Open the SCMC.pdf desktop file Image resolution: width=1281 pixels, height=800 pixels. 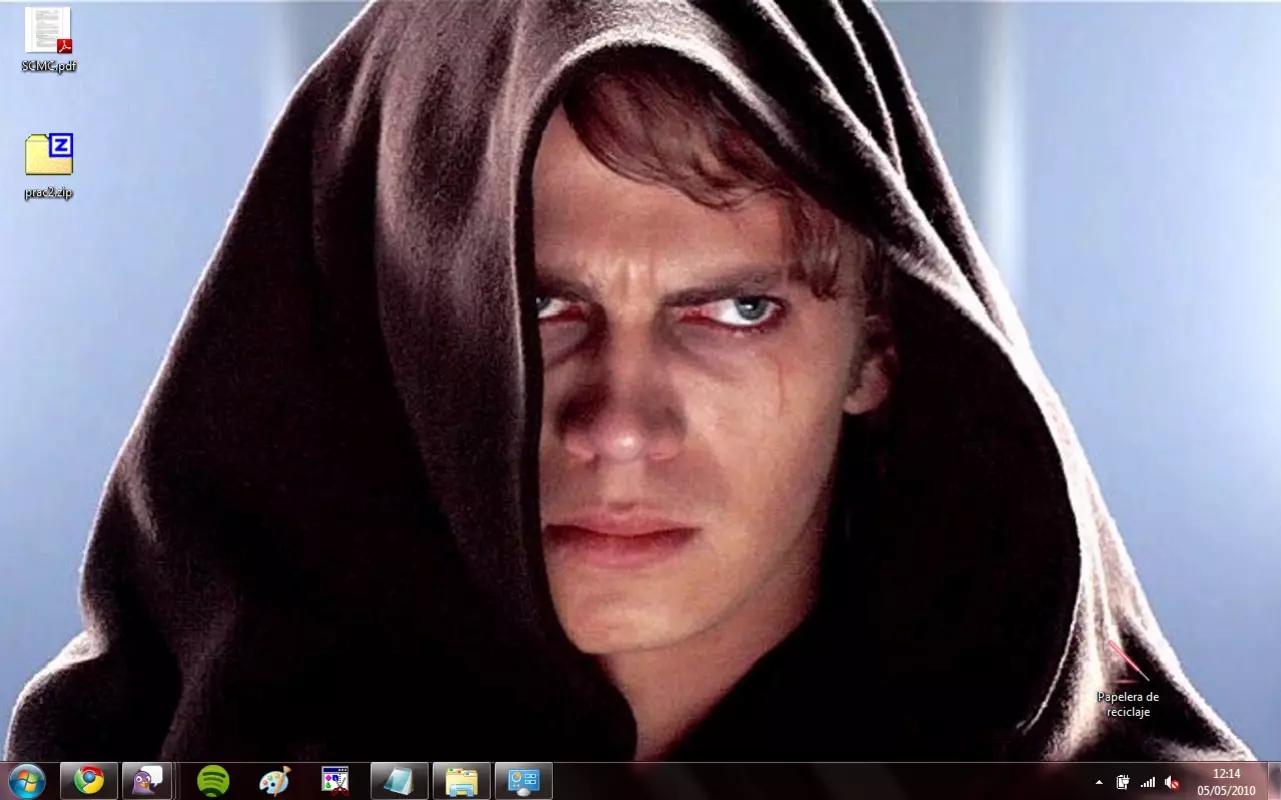[48, 38]
